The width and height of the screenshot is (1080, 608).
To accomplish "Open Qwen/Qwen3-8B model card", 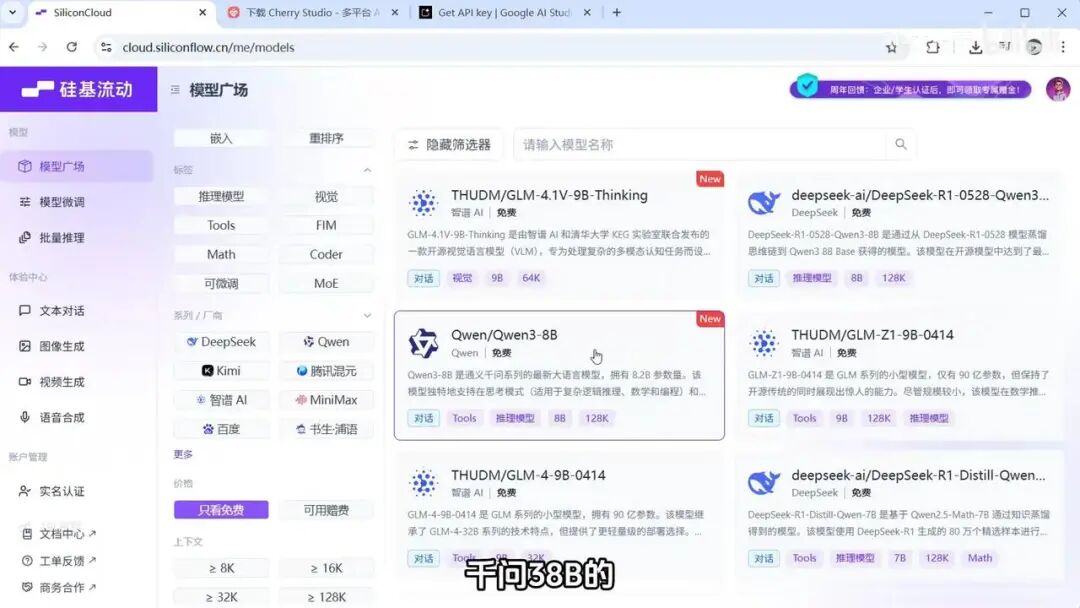I will pyautogui.click(x=559, y=375).
